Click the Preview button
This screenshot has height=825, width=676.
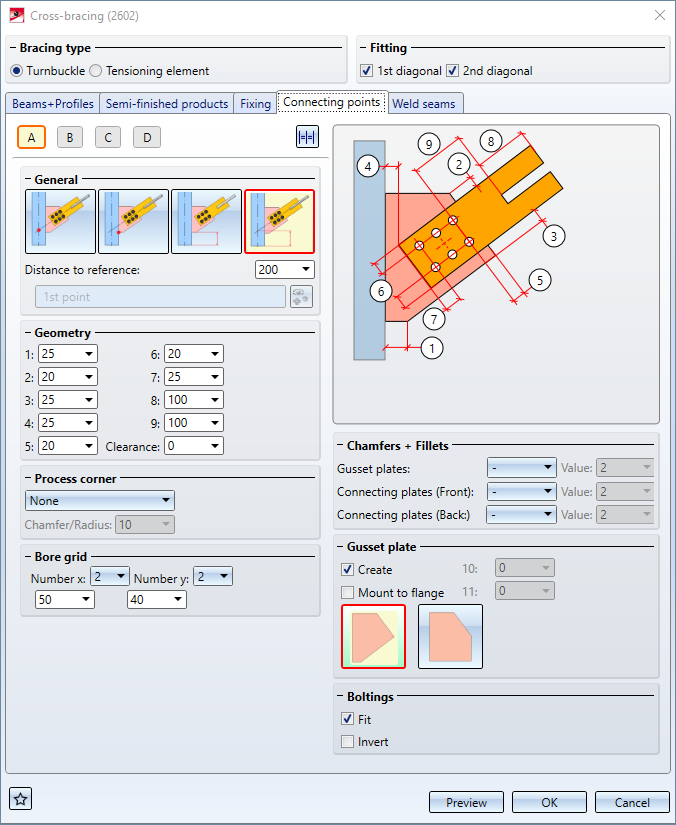pyautogui.click(x=466, y=802)
